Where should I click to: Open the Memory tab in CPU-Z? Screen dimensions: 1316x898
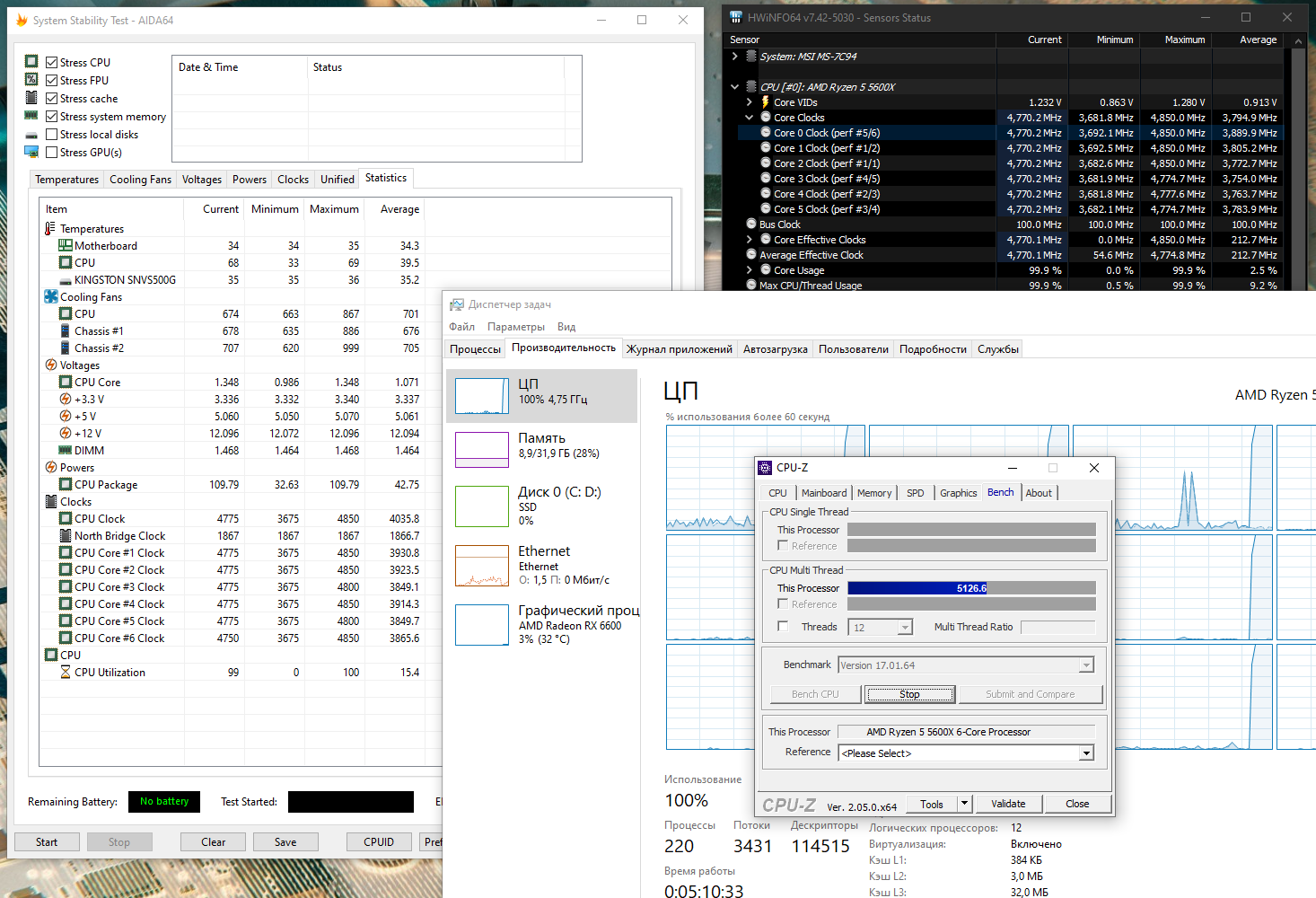point(873,493)
